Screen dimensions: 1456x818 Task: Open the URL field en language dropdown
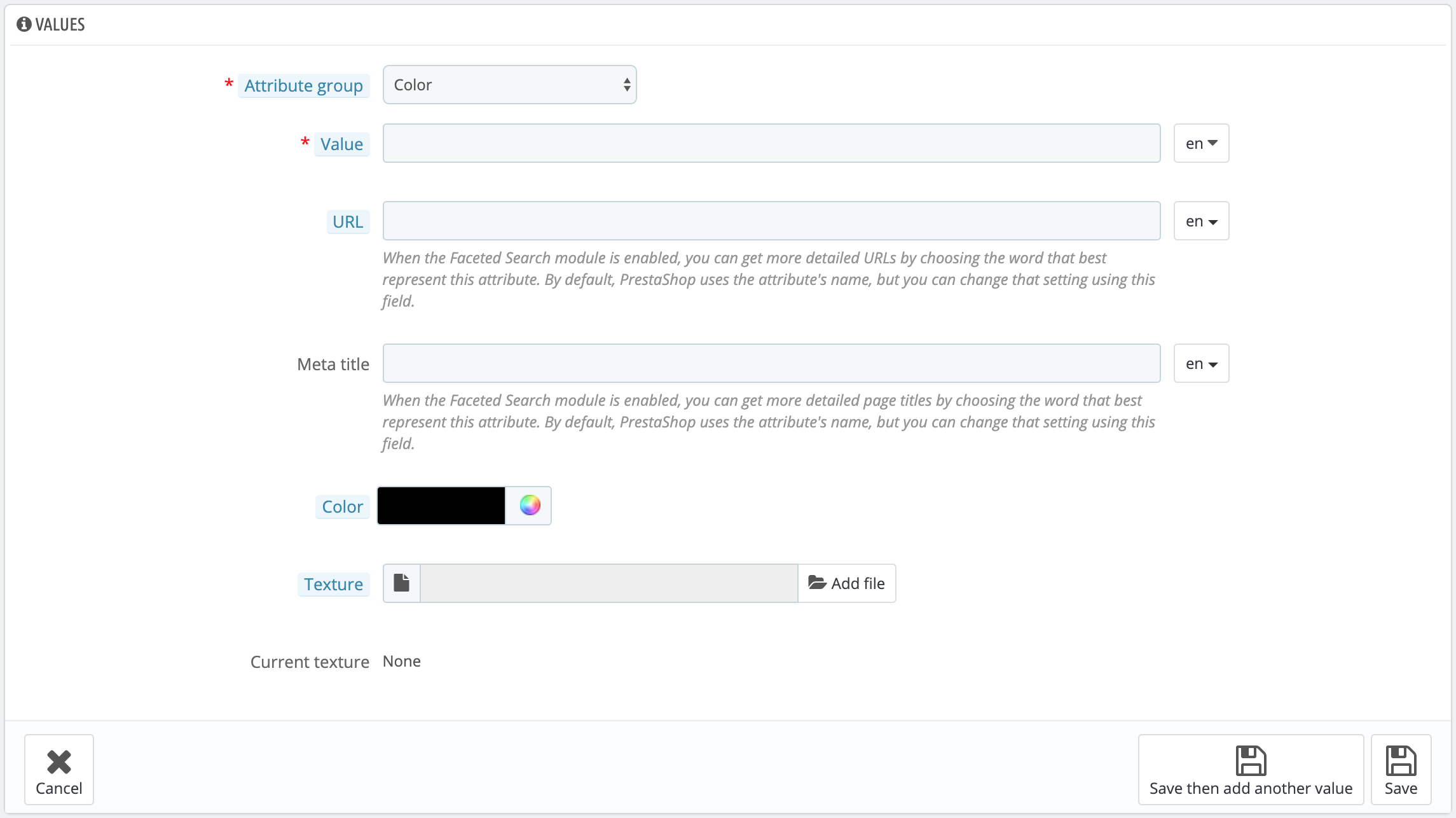coord(1201,221)
